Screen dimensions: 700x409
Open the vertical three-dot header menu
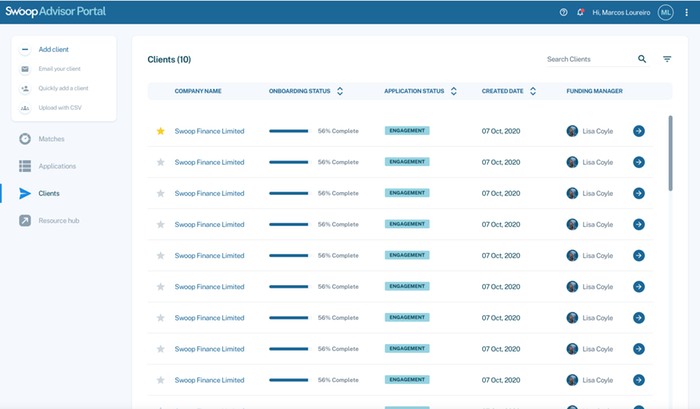(686, 13)
